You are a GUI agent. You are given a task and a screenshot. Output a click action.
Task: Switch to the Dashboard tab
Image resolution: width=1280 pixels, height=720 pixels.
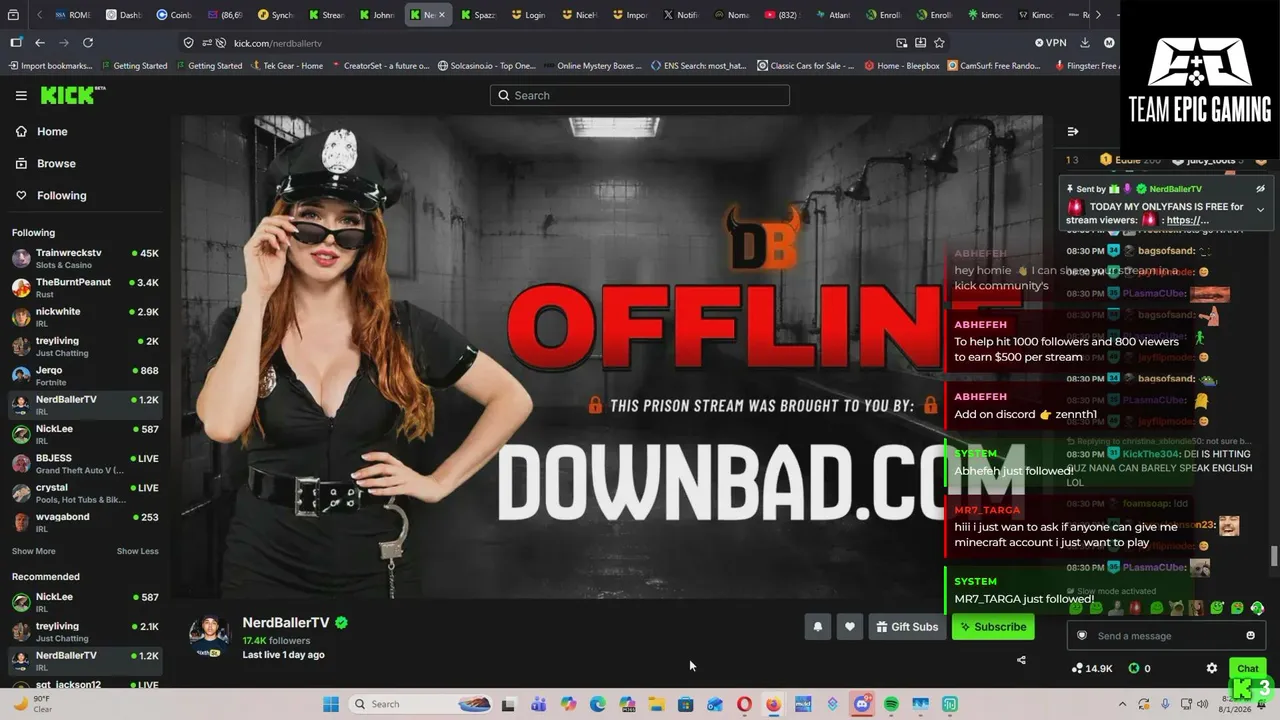coord(123,15)
